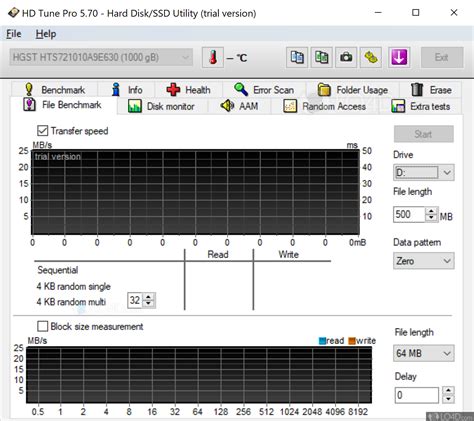The width and height of the screenshot is (474, 421).
Task: Open the Random Access tab
Action: 325,106
